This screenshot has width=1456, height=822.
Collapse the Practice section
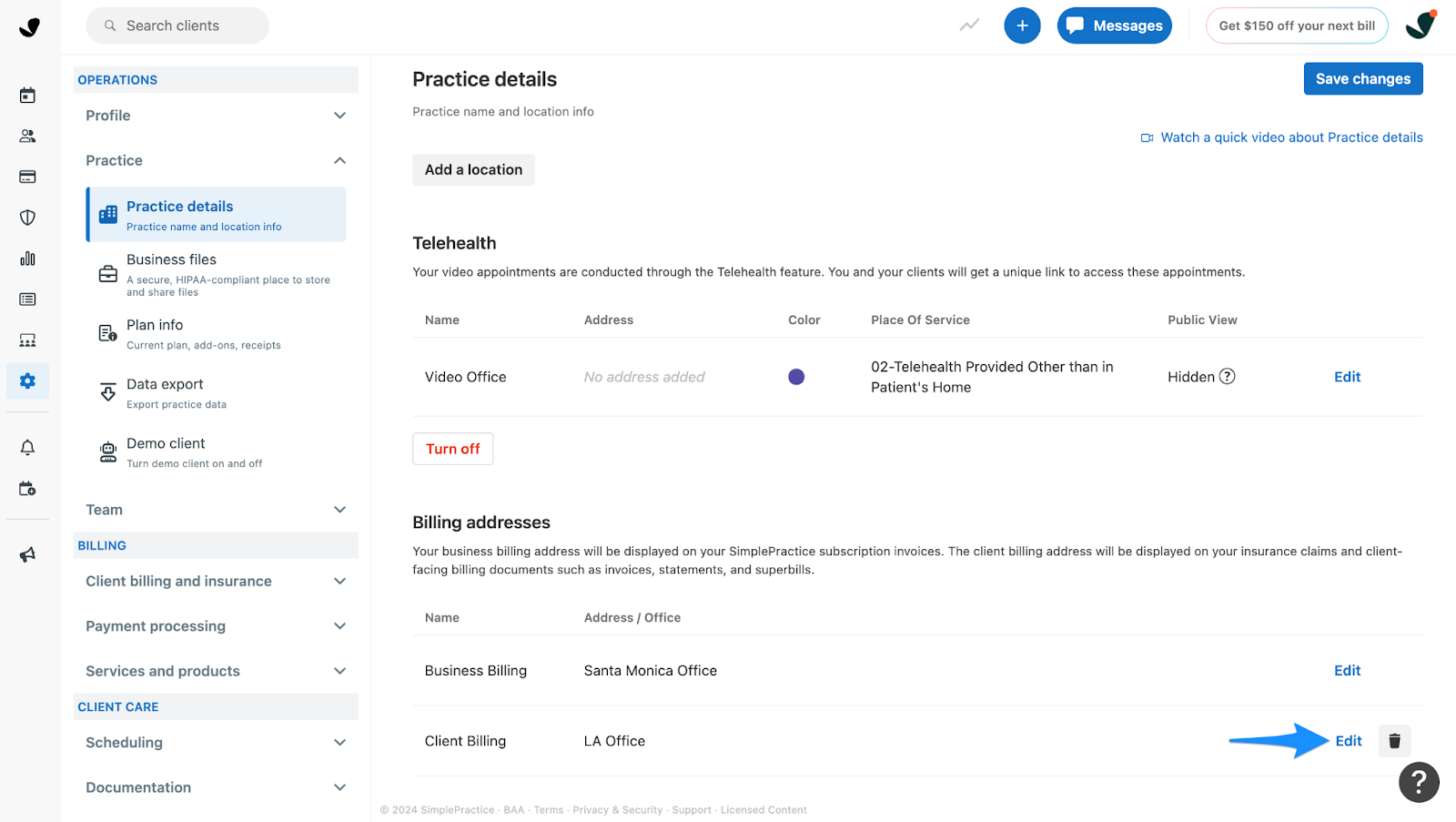click(216, 160)
